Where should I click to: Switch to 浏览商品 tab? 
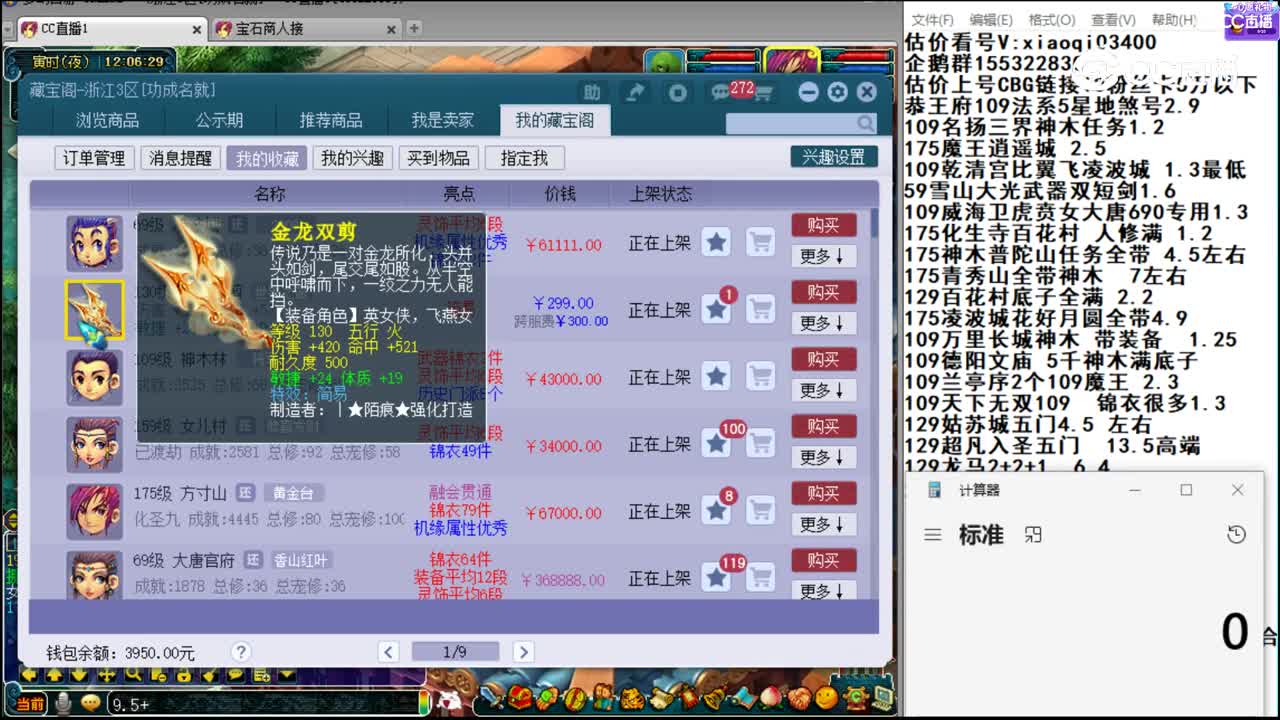click(x=107, y=121)
